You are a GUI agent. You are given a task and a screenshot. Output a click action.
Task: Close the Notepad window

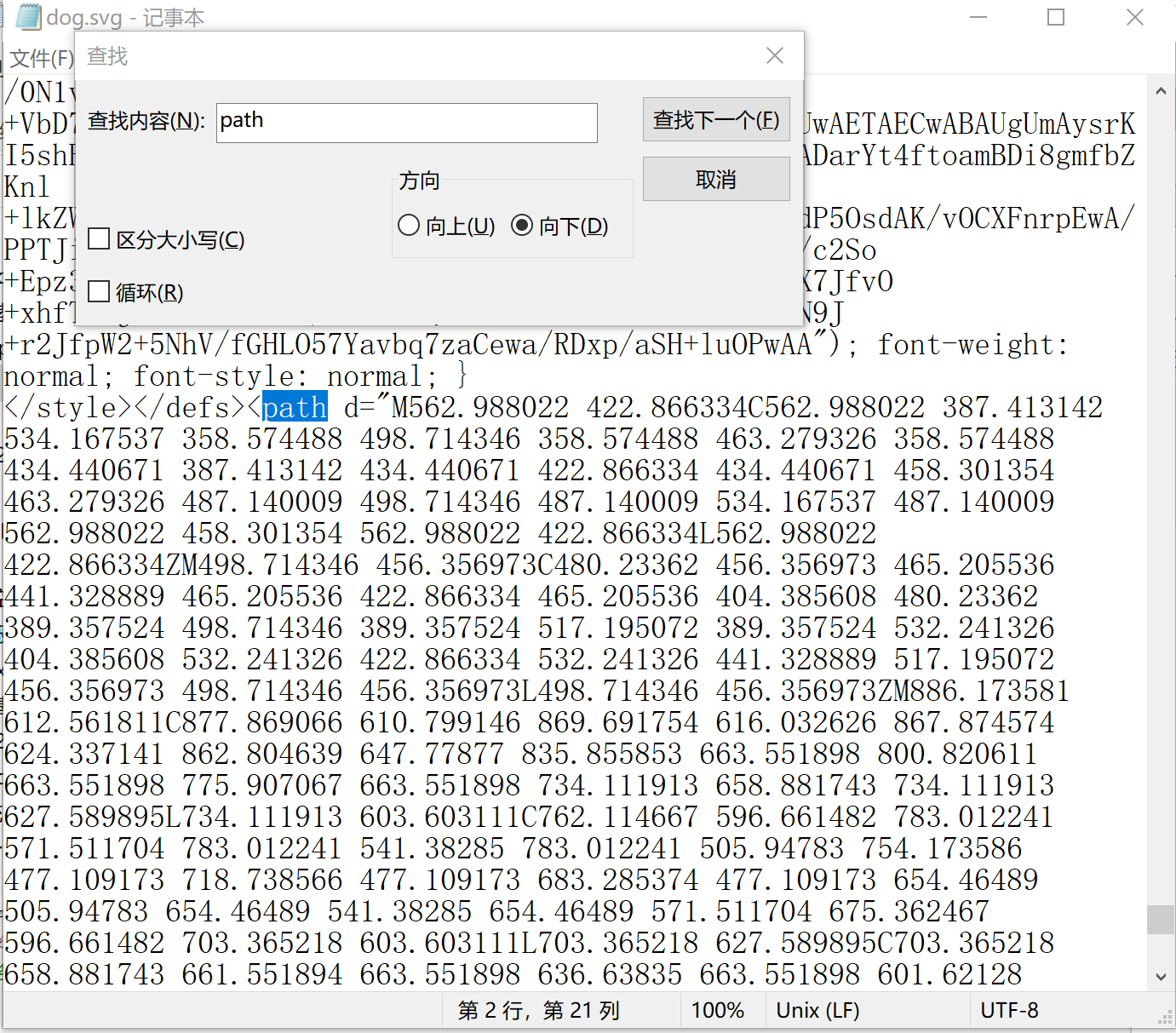1135,17
